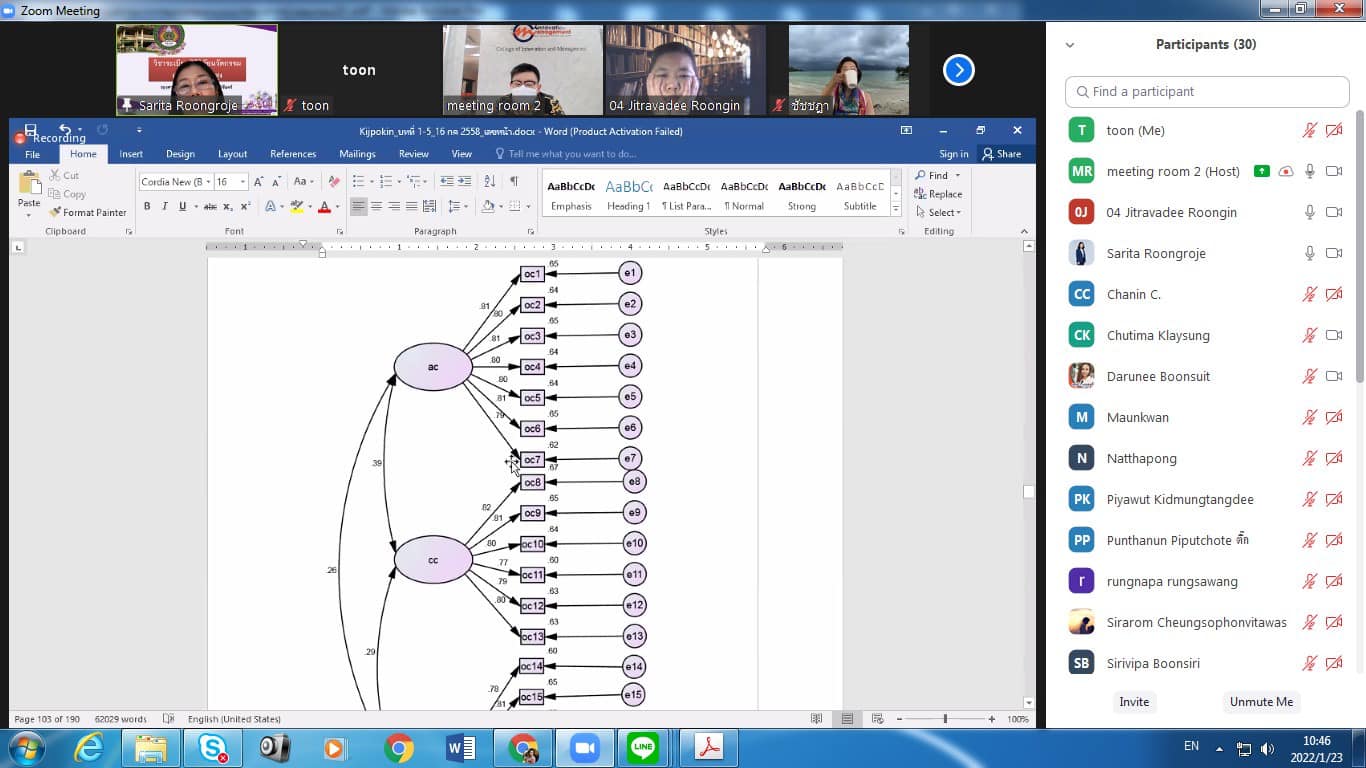Toggle muted microphone for Darunee Boonsuit
This screenshot has width=1366, height=768.
click(1309, 376)
